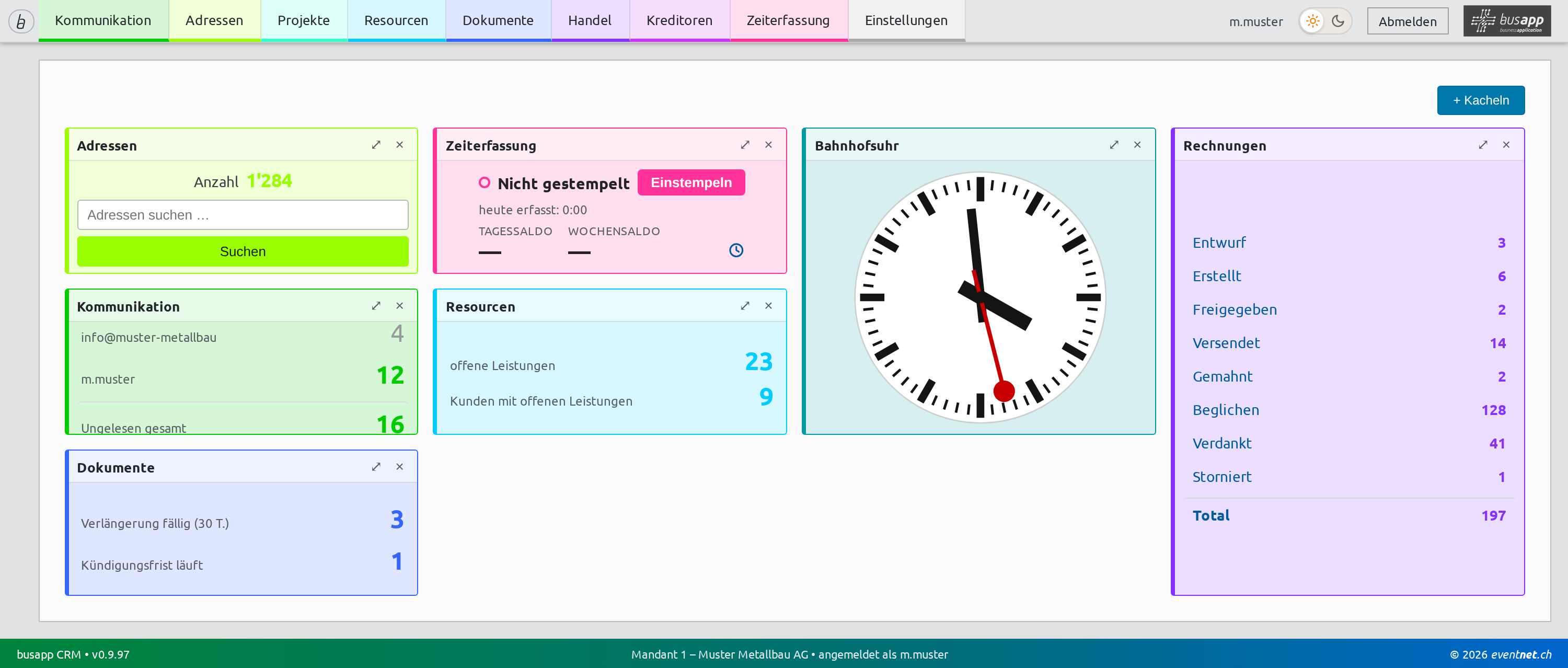Click the Anzahl 1'284 address count
Image resolution: width=1568 pixels, height=668 pixels.
[x=243, y=181]
